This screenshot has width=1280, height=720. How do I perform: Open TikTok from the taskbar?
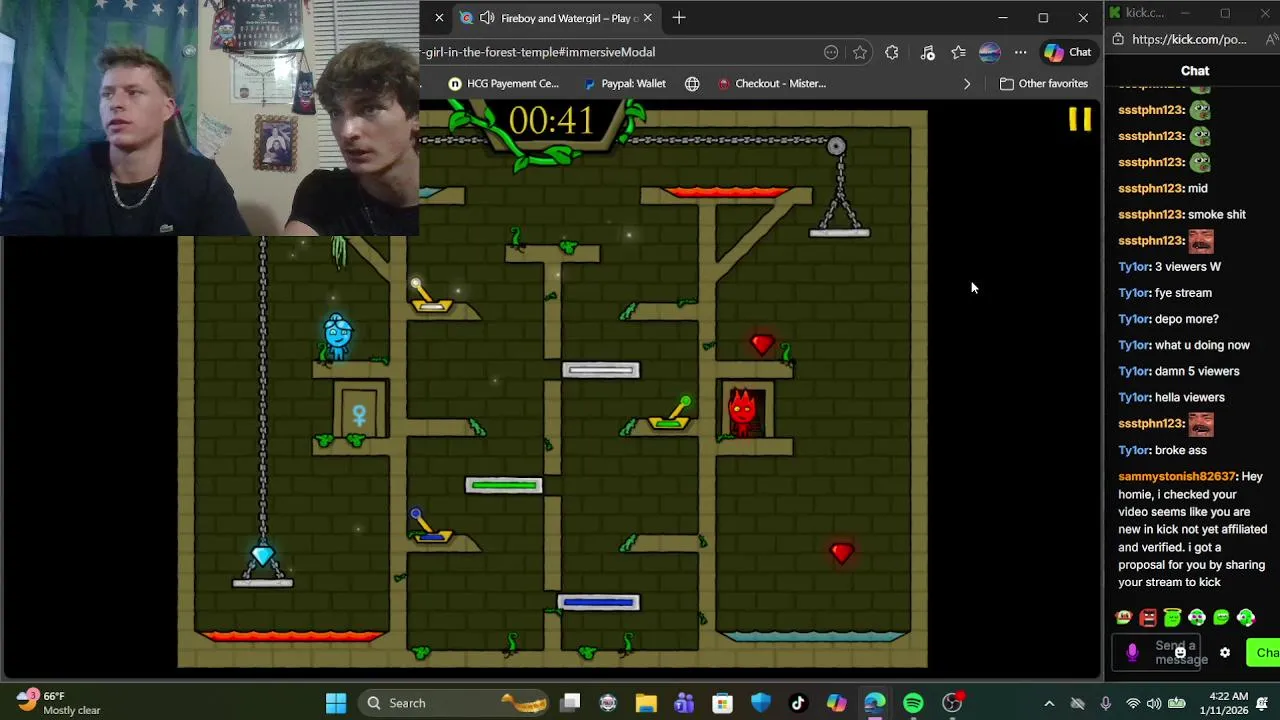tap(798, 703)
